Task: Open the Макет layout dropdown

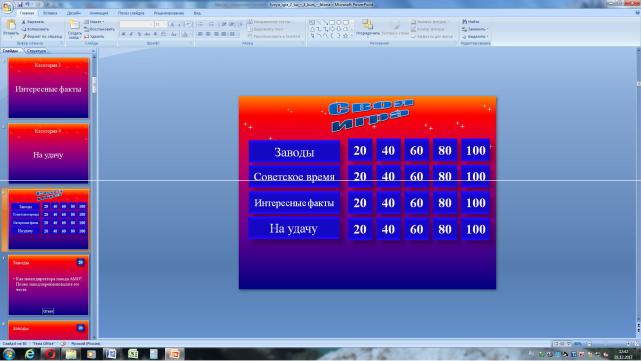Action: (x=94, y=22)
